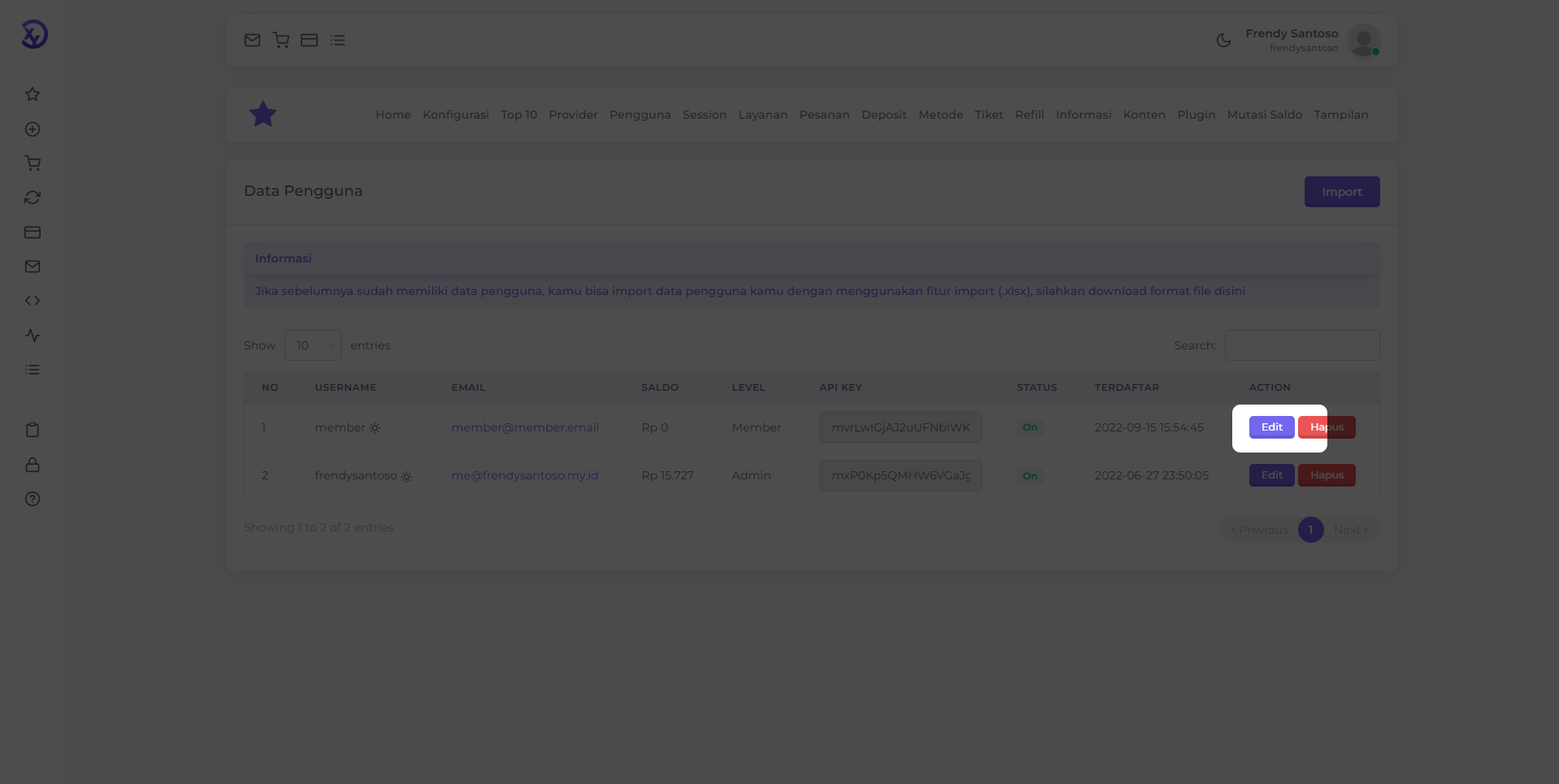Image resolution: width=1559 pixels, height=784 pixels.
Task: Open Tiket menu item
Action: (989, 115)
